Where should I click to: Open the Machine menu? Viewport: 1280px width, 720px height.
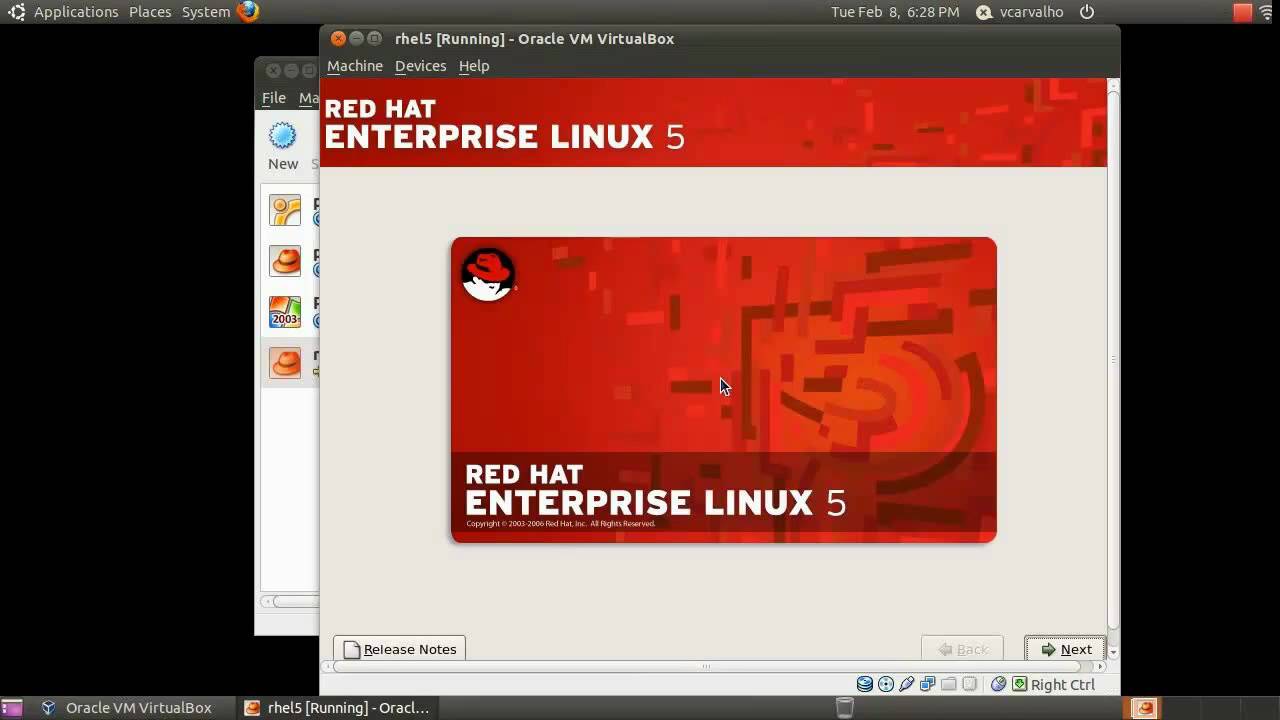(x=355, y=66)
